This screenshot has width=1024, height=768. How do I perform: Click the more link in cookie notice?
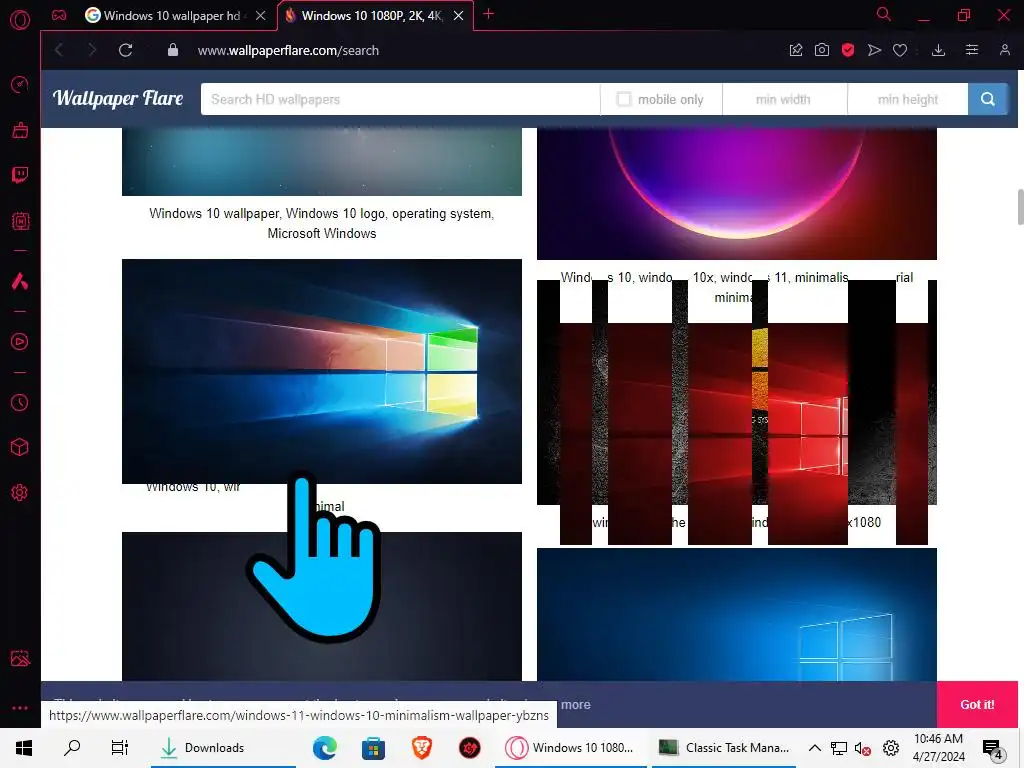click(575, 705)
